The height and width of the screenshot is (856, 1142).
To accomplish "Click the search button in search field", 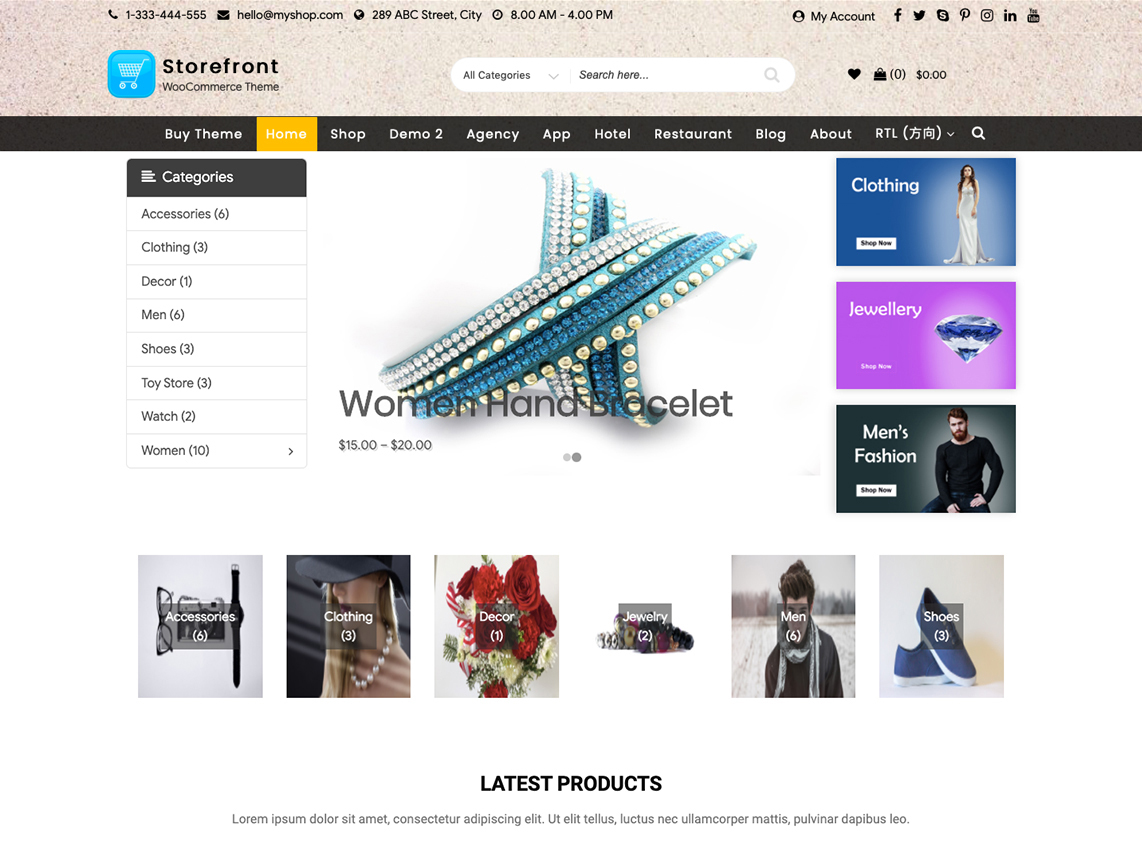I will 771,74.
